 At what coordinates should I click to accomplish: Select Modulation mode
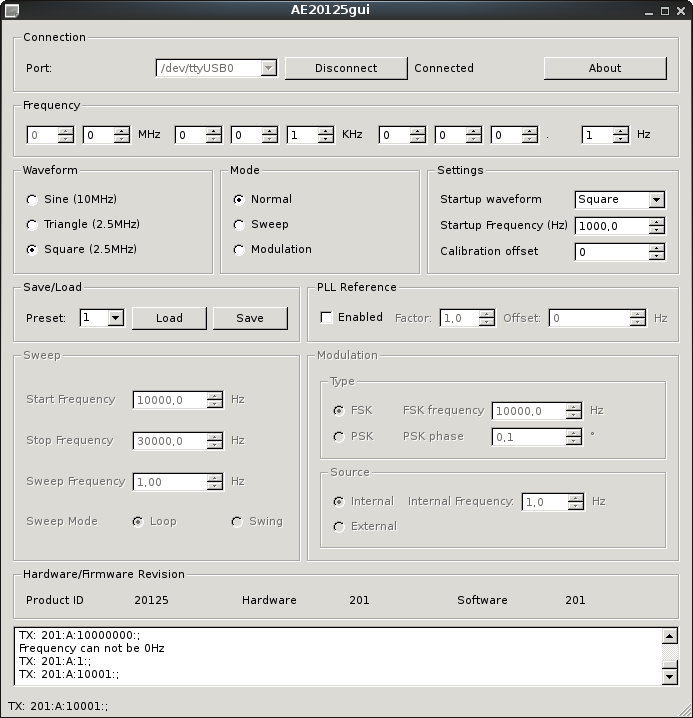coord(239,250)
